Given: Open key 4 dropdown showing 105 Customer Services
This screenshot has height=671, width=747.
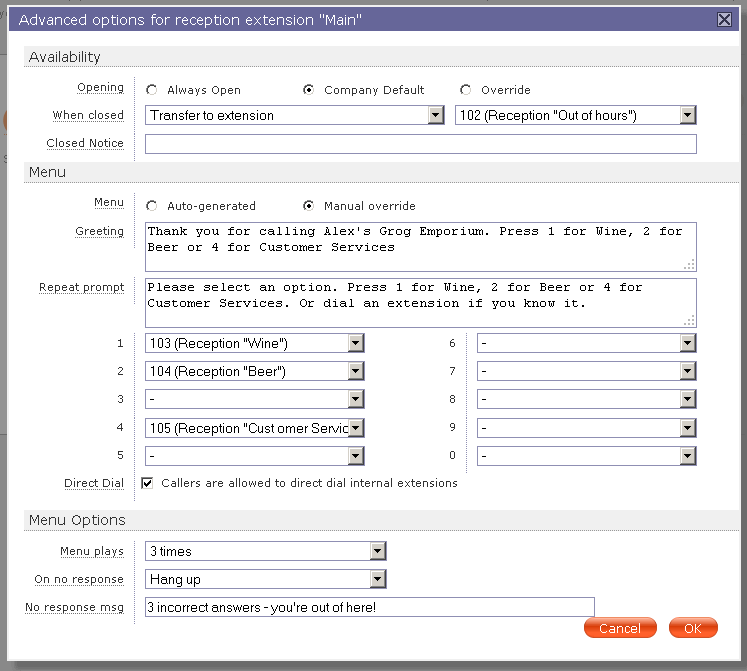Looking at the screenshot, I should 255,428.
